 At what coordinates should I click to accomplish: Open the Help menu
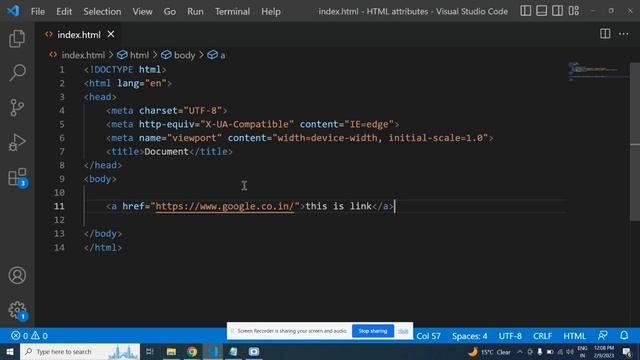(271, 11)
